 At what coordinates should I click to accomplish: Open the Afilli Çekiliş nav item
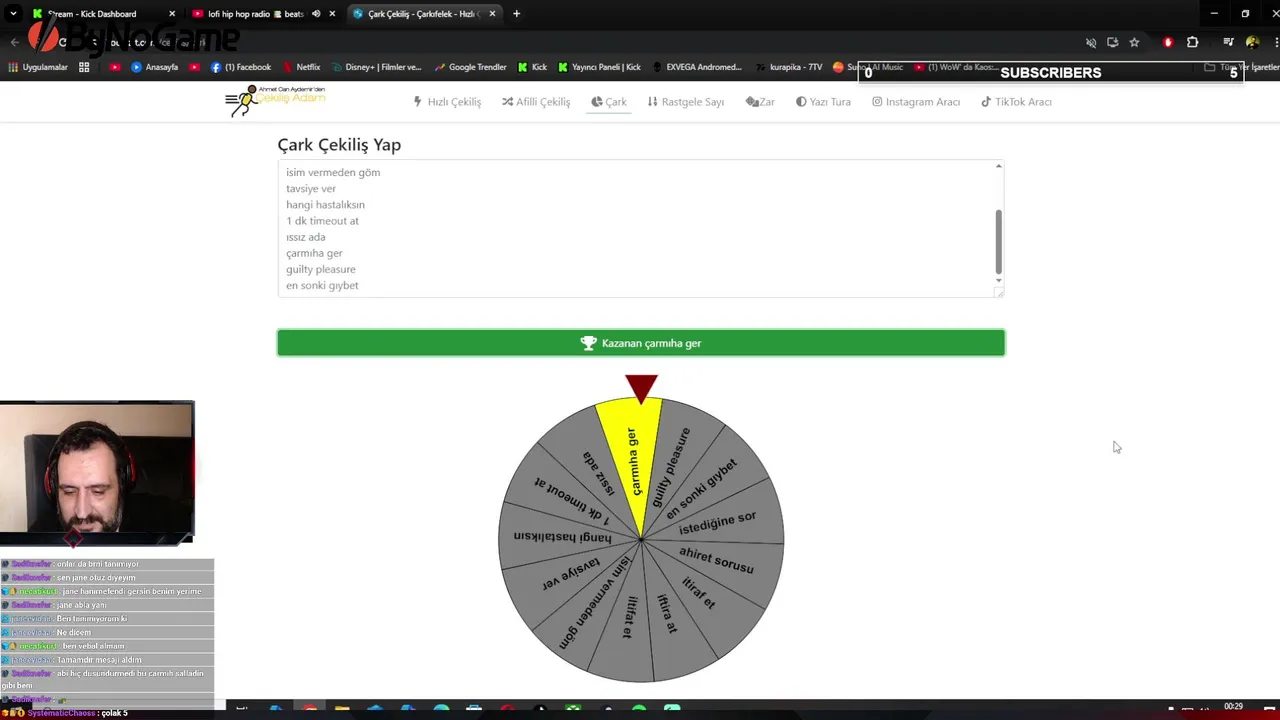[x=536, y=102]
